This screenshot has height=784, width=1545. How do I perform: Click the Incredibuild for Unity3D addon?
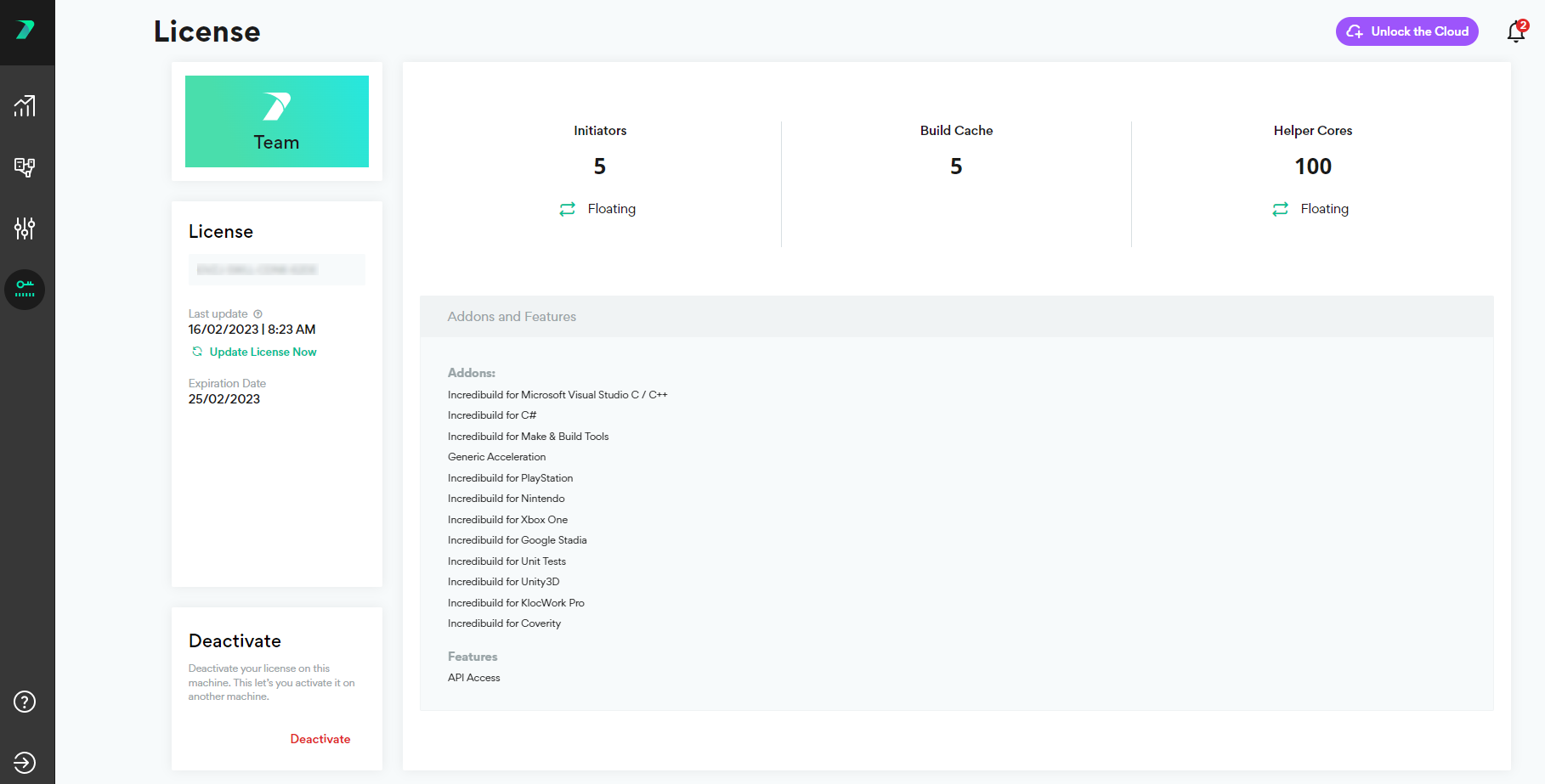click(504, 582)
